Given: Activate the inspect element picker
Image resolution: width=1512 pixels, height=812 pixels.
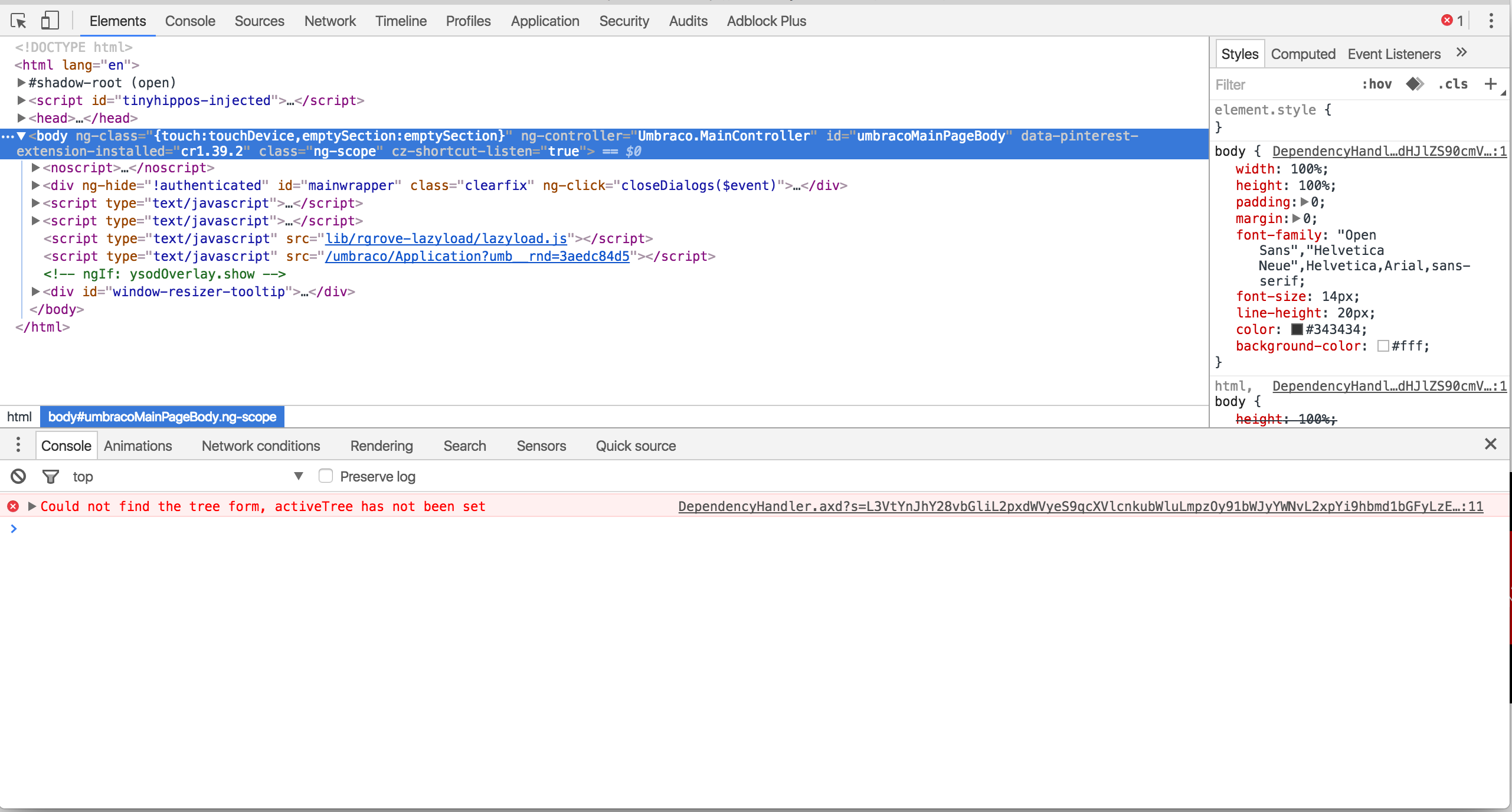Looking at the screenshot, I should pos(18,21).
